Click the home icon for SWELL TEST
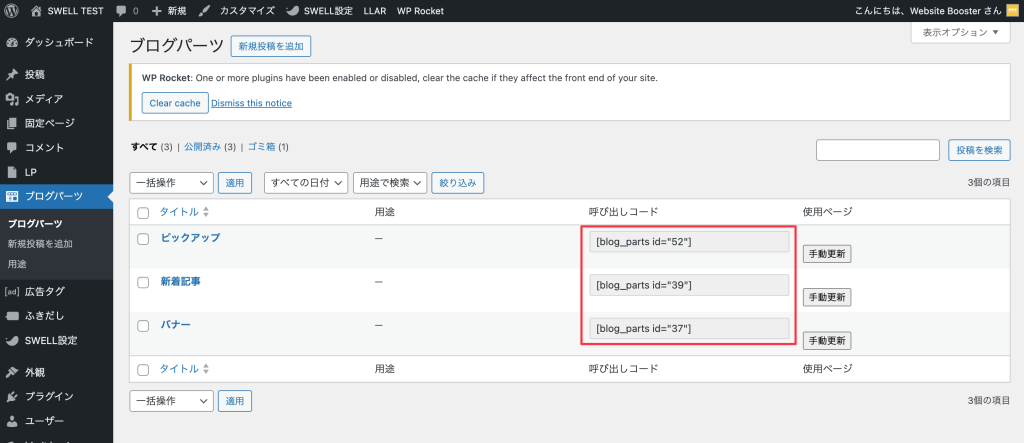Image resolution: width=1024 pixels, height=443 pixels. click(x=36, y=10)
